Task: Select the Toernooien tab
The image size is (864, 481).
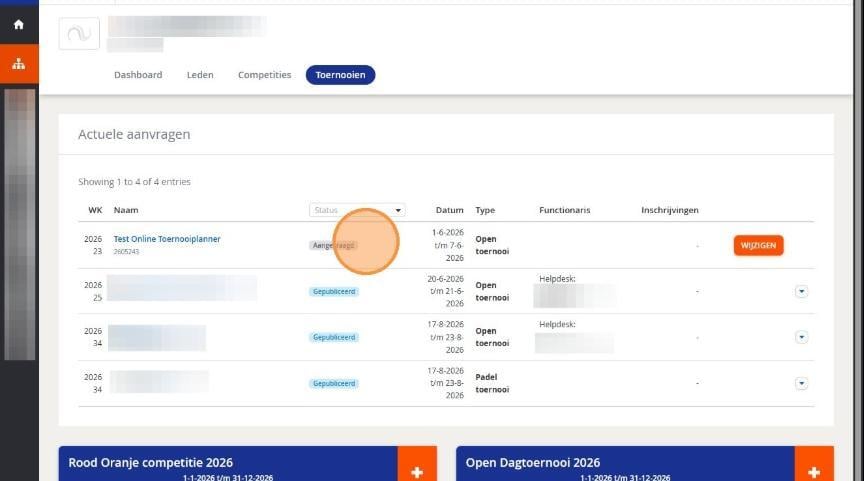Action: tap(341, 75)
